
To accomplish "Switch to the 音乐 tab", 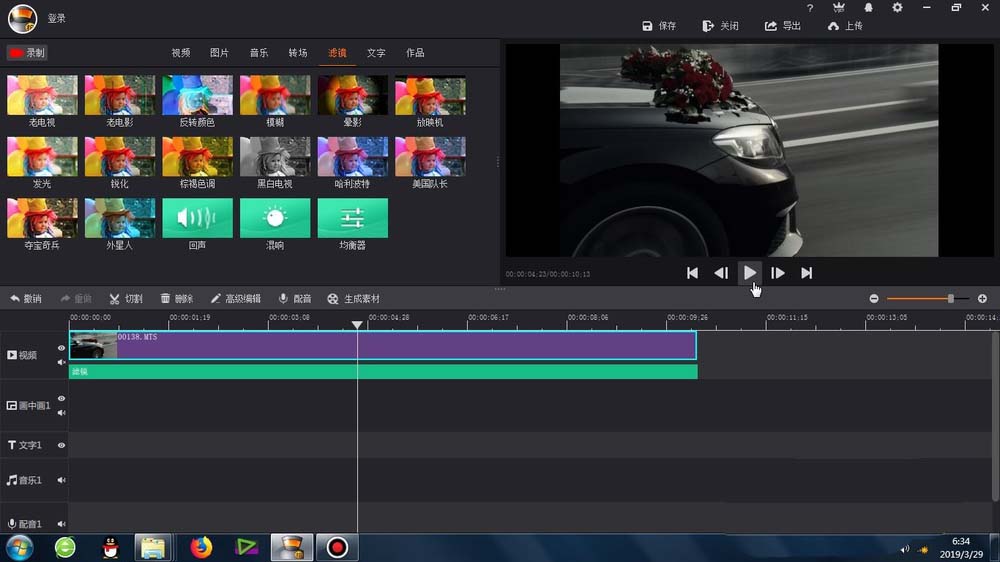I will point(258,53).
